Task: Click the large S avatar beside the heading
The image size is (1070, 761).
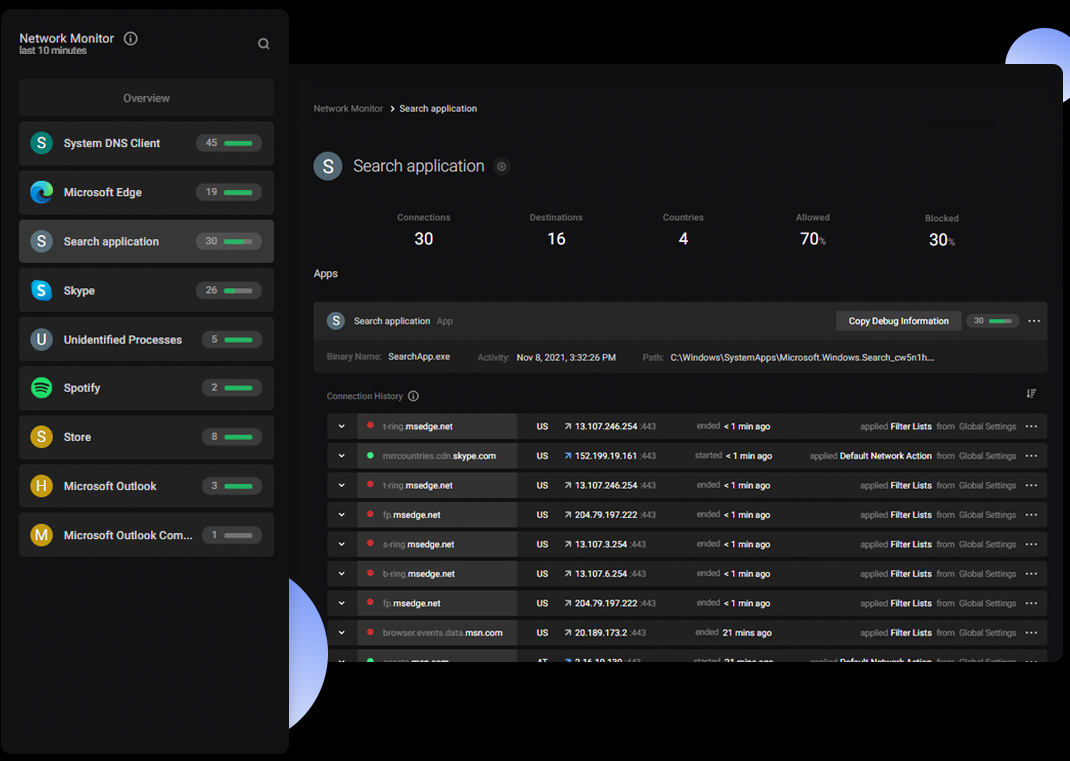Action: [328, 167]
